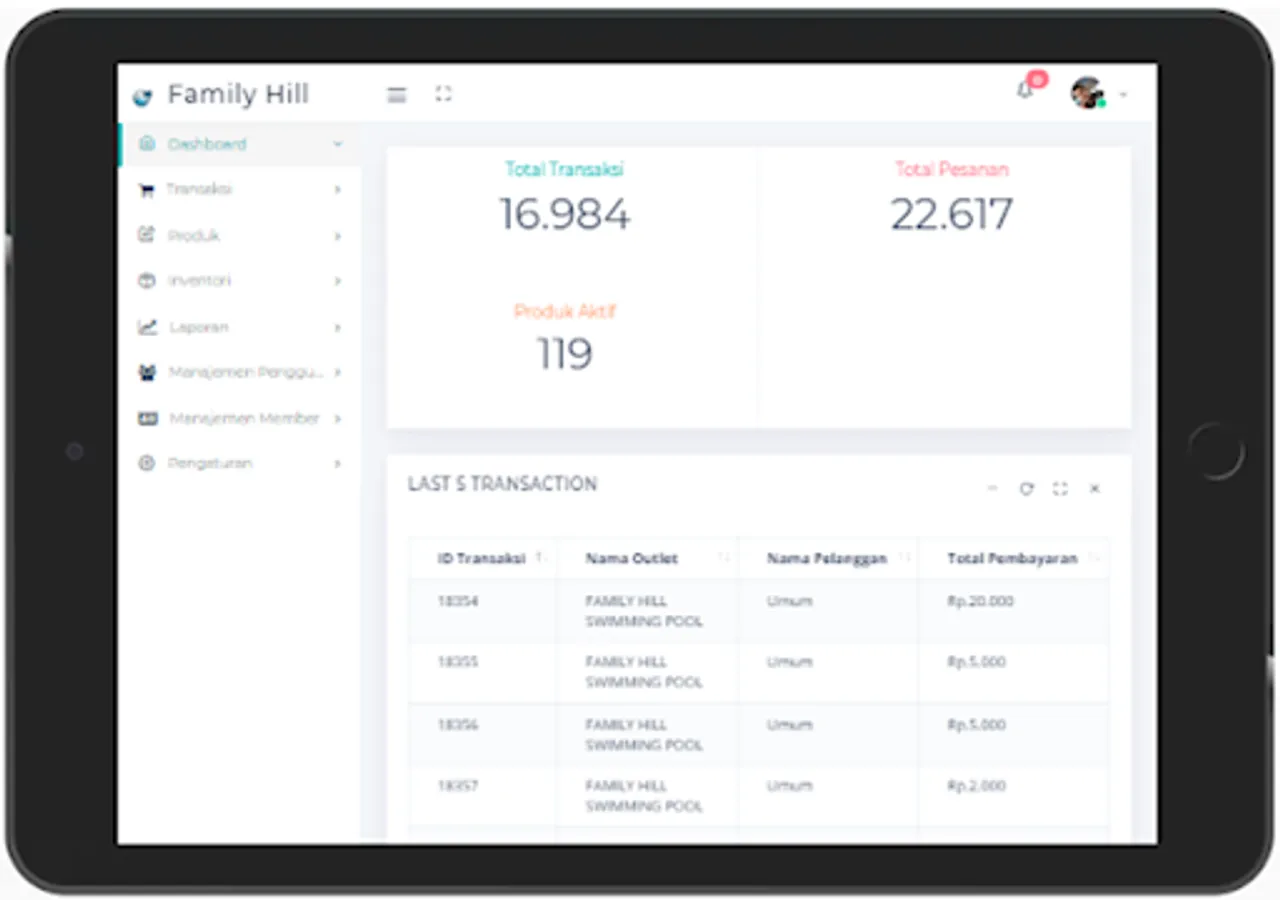Click the Inventori box icon
Image resolution: width=1280 pixels, height=900 pixels.
pyautogui.click(x=147, y=281)
